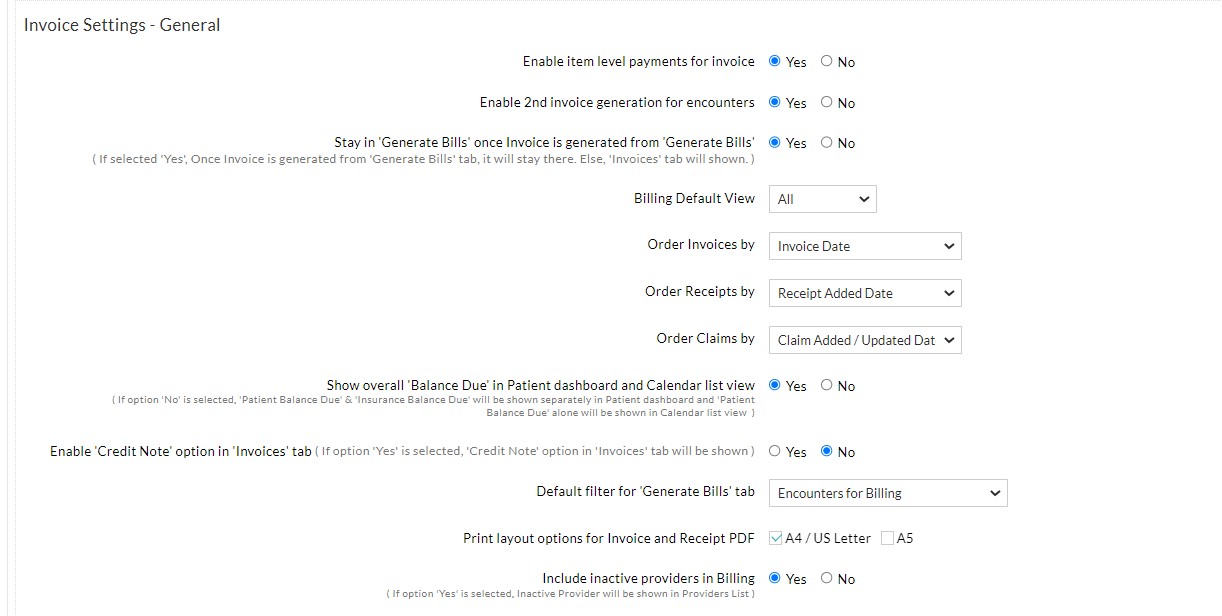Select No to stay in Generate Bills
Viewport: 1222px width, 616px height.
[x=825, y=143]
